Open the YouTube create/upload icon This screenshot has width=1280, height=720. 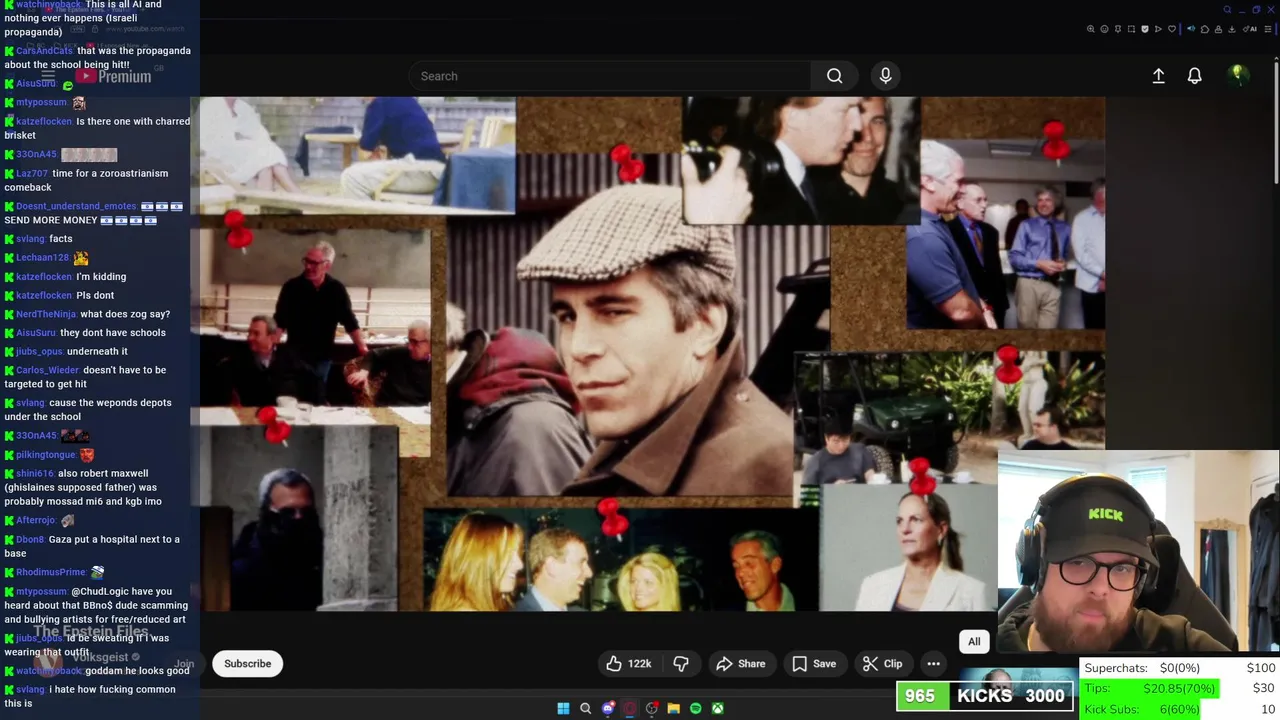1158,76
